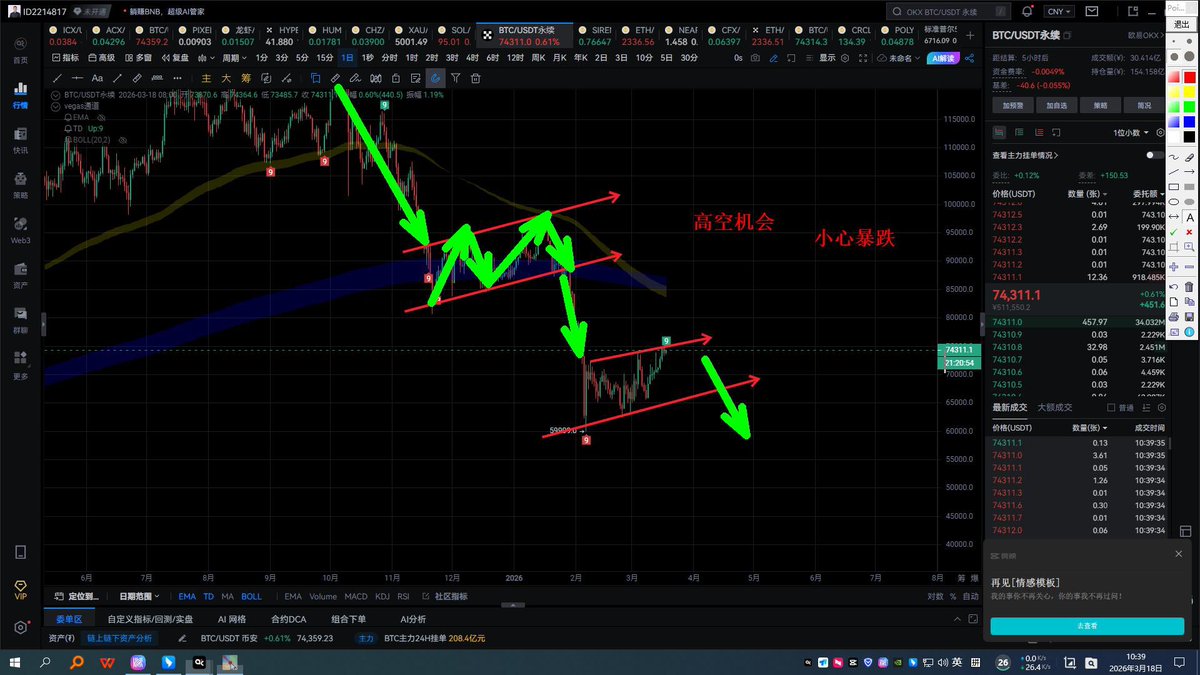This screenshot has width=1200, height=675.
Task: Toggle the KDJ sub-indicator
Action: click(382, 596)
